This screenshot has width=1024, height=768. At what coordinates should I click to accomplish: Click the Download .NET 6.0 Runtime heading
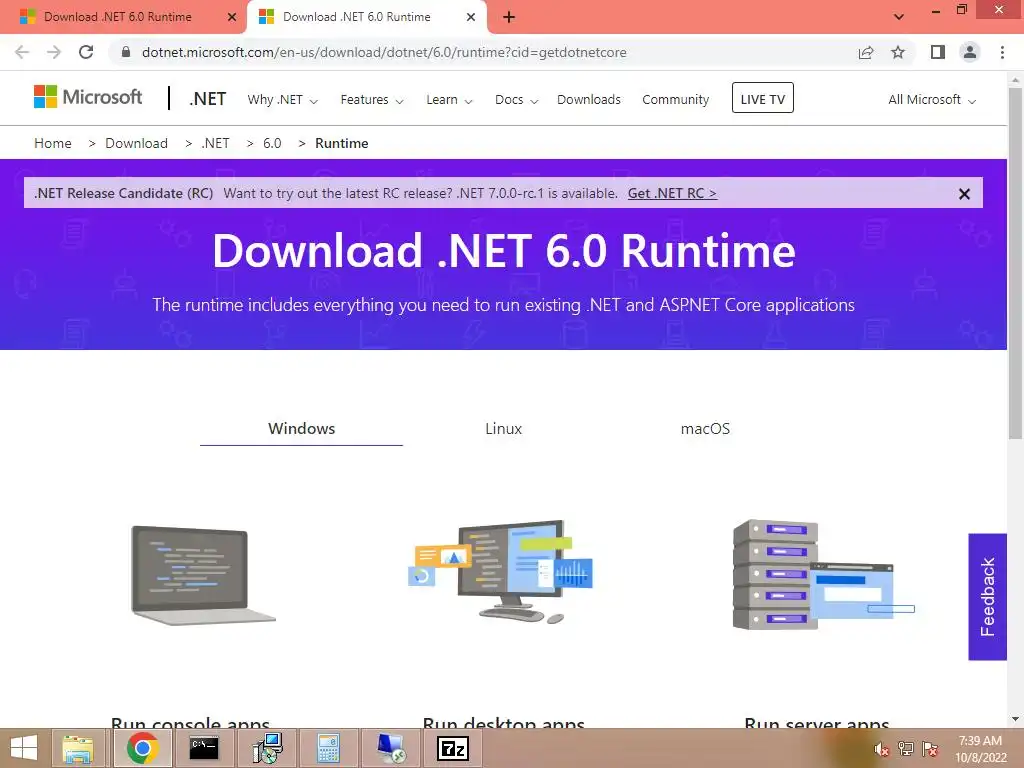[x=504, y=251]
